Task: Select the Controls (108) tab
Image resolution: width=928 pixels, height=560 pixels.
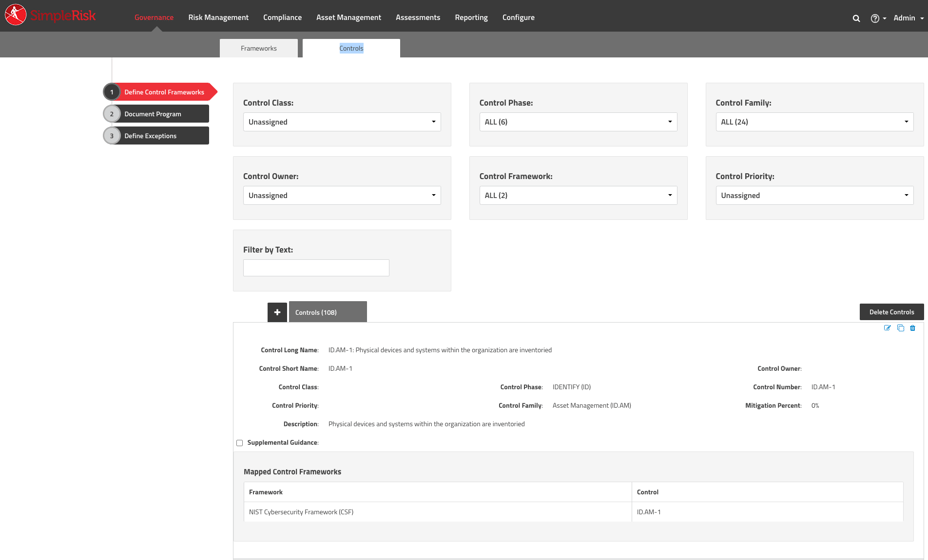Action: 327,312
